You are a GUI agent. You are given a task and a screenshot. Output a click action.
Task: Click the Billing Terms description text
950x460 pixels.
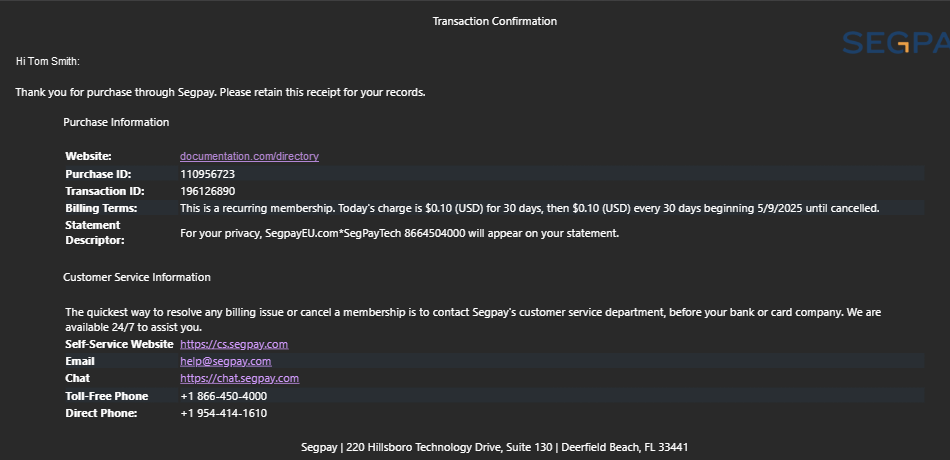530,208
